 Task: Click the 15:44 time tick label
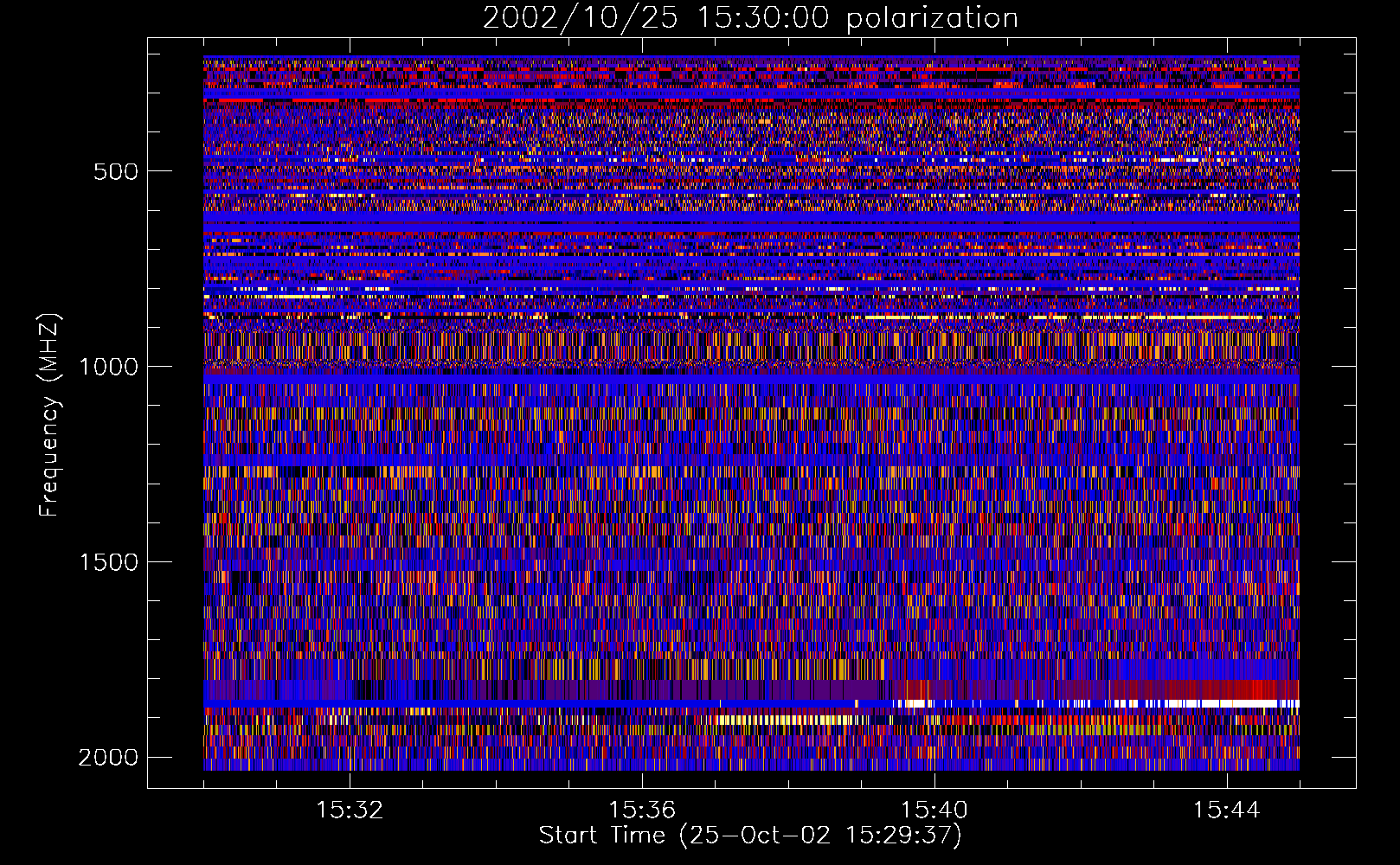(1227, 811)
